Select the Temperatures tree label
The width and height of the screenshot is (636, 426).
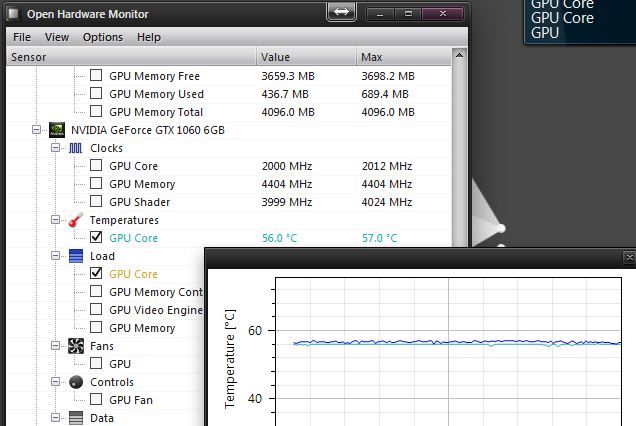[124, 220]
